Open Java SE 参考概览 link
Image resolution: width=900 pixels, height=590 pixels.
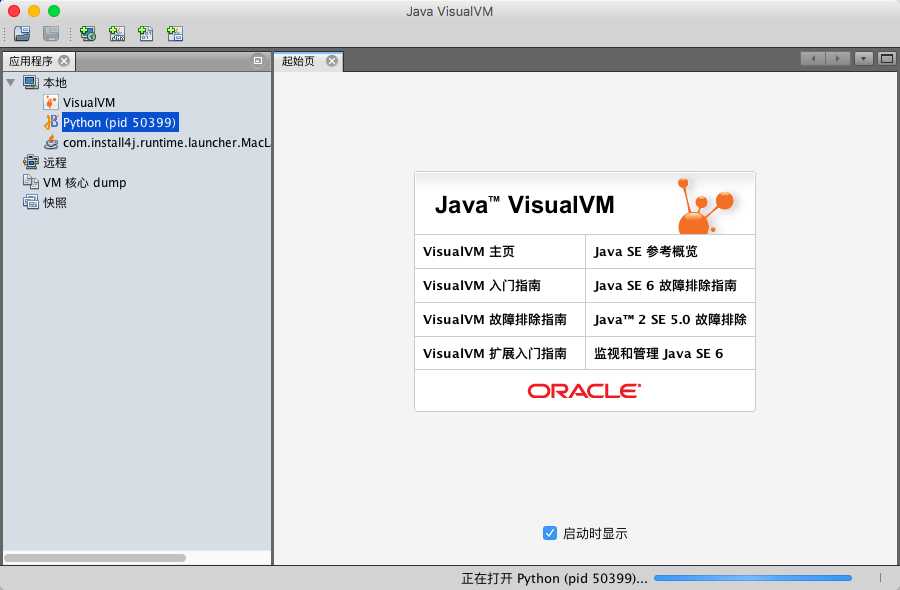tap(646, 251)
